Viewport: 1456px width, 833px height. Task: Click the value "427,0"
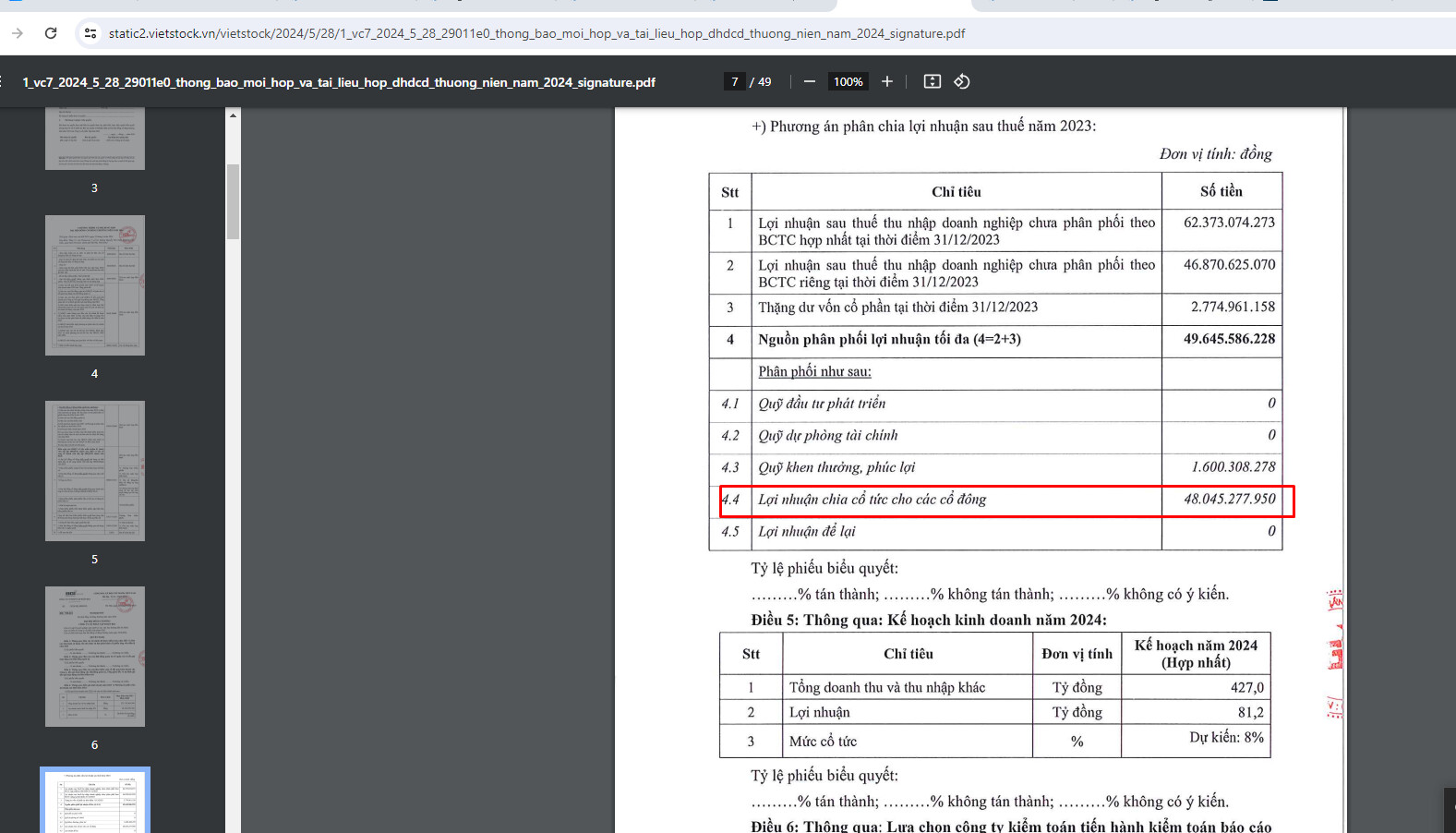tap(1246, 687)
